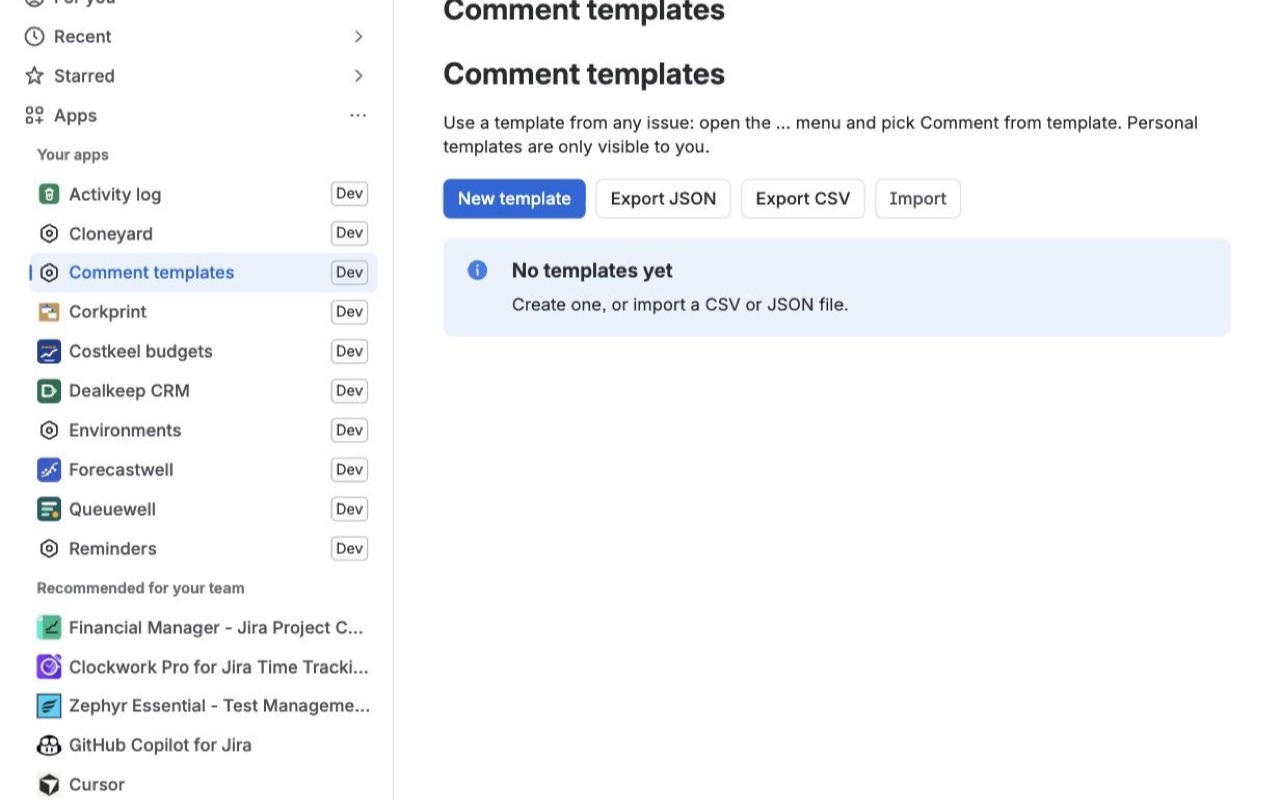Click the Zephyr Essential app icon
The height and width of the screenshot is (800, 1280).
click(49, 706)
